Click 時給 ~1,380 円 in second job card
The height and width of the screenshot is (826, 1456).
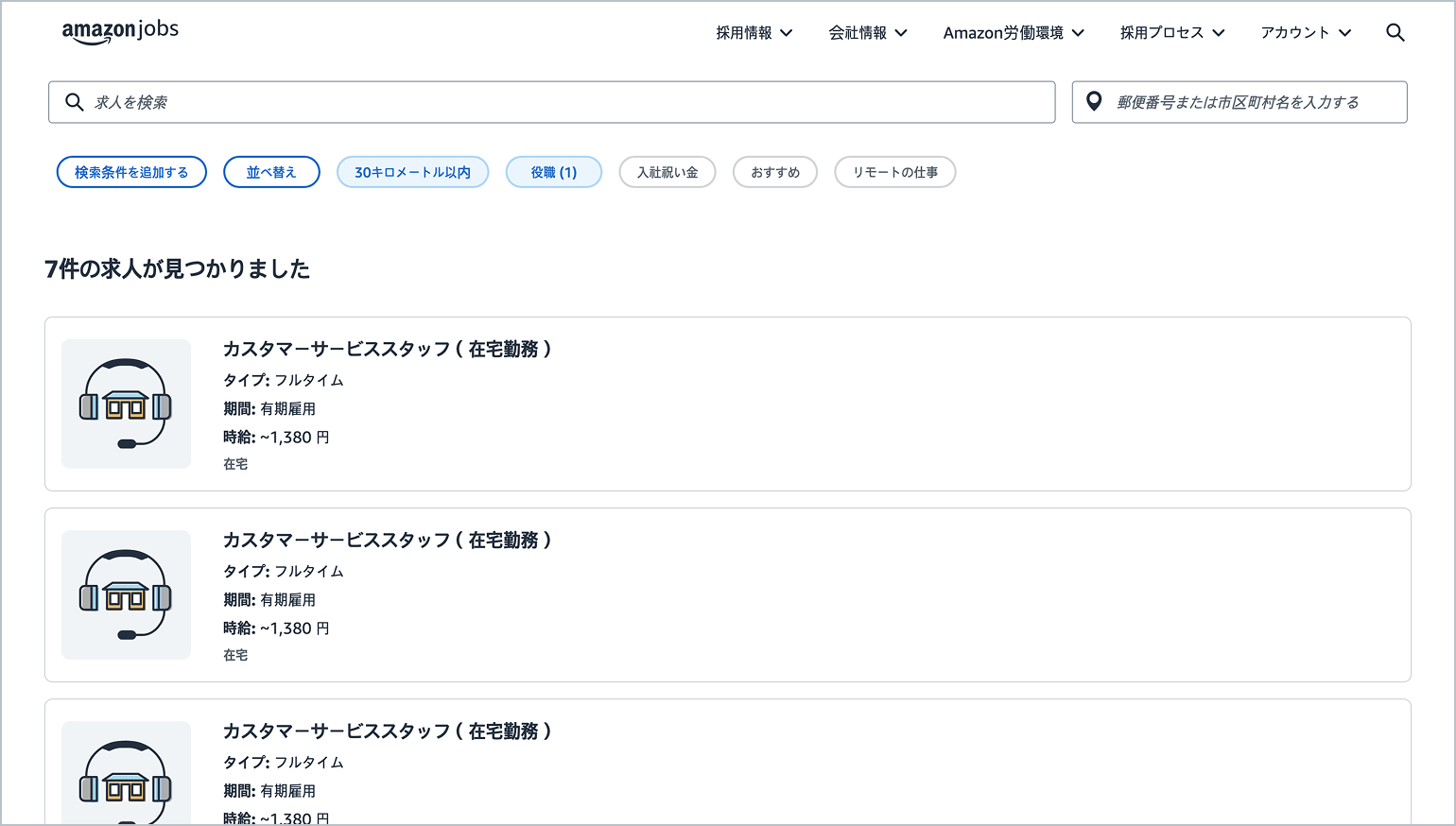pyautogui.click(x=276, y=628)
